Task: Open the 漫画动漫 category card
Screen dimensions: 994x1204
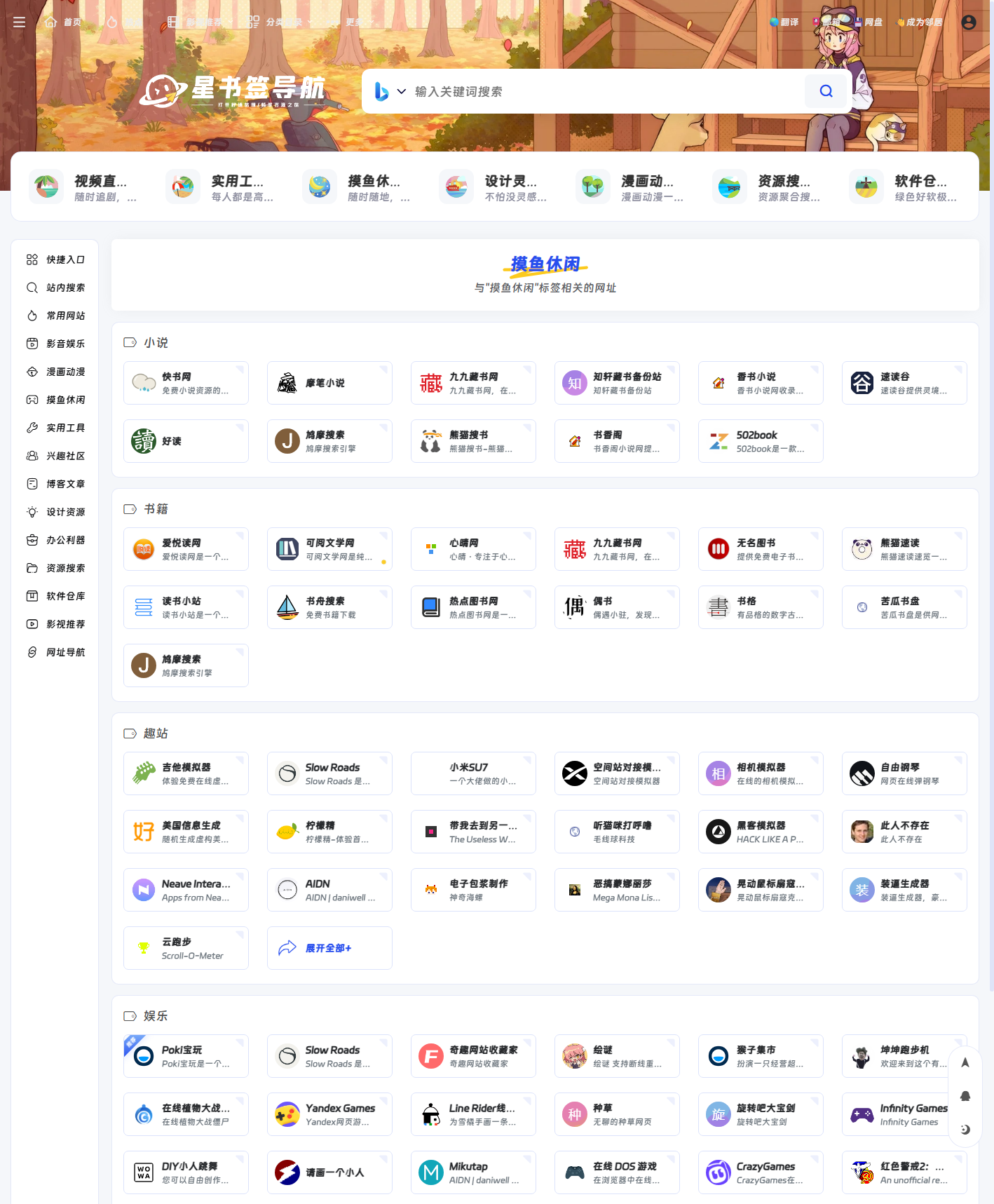Action: coord(630,187)
